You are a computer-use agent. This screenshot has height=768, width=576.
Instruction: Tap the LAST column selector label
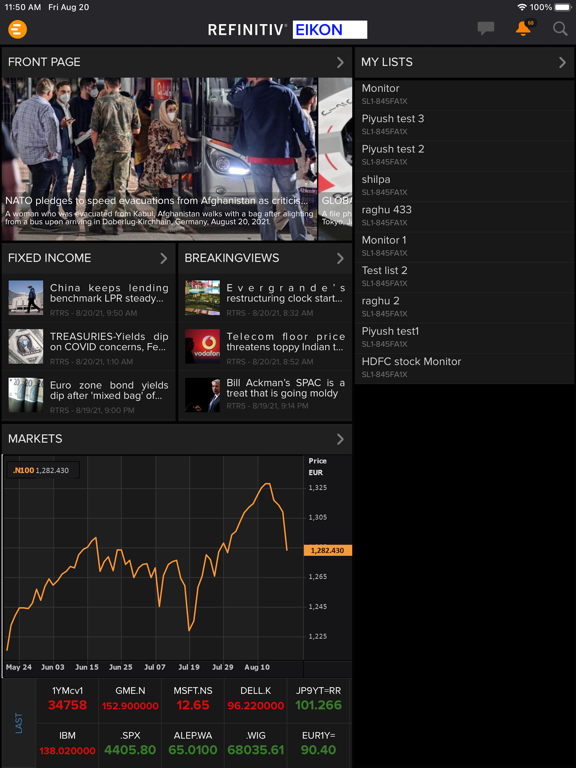[19, 723]
